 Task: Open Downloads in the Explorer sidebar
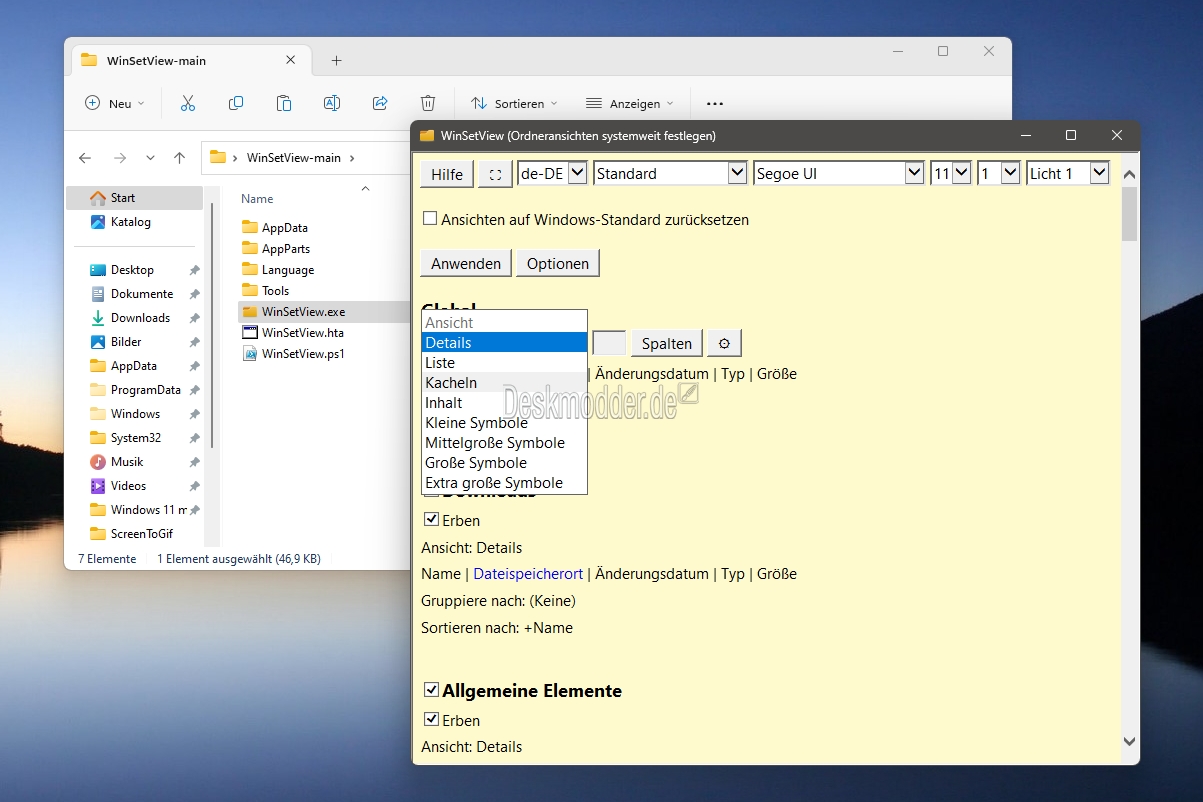134,318
